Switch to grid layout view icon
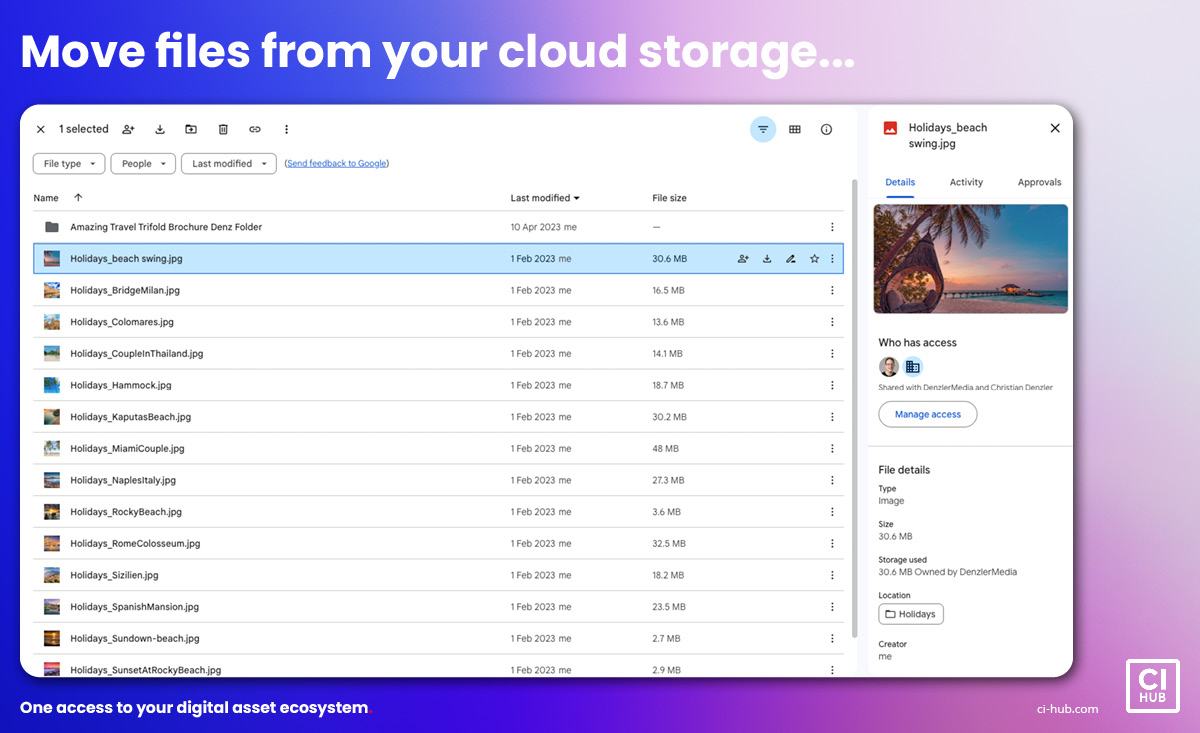Image resolution: width=1200 pixels, height=733 pixels. [795, 129]
